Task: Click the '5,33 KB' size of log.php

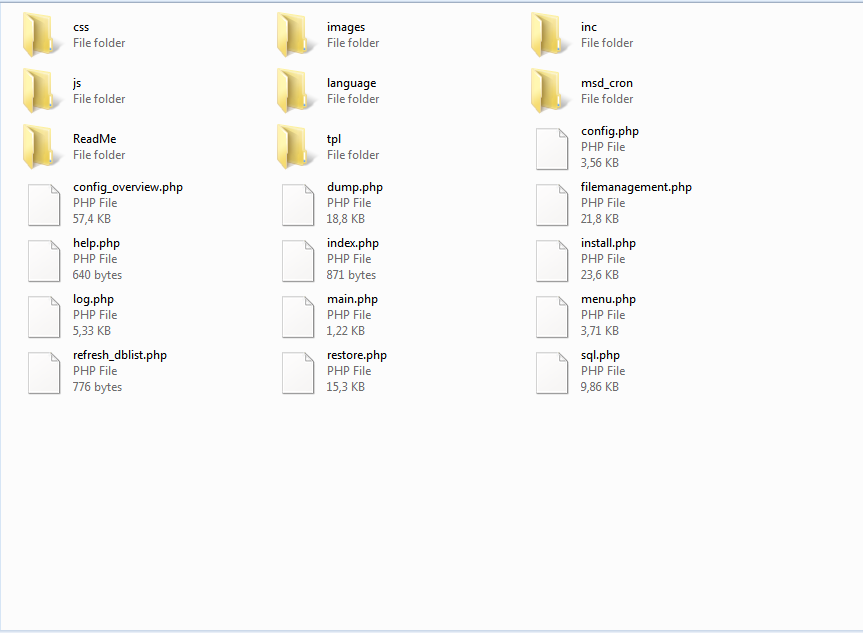Action: coord(91,331)
